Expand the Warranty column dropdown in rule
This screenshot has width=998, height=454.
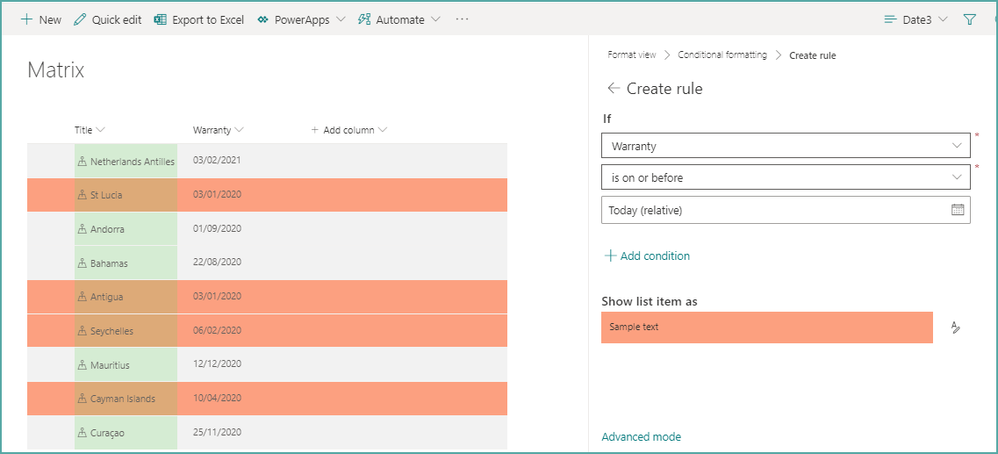coord(958,146)
